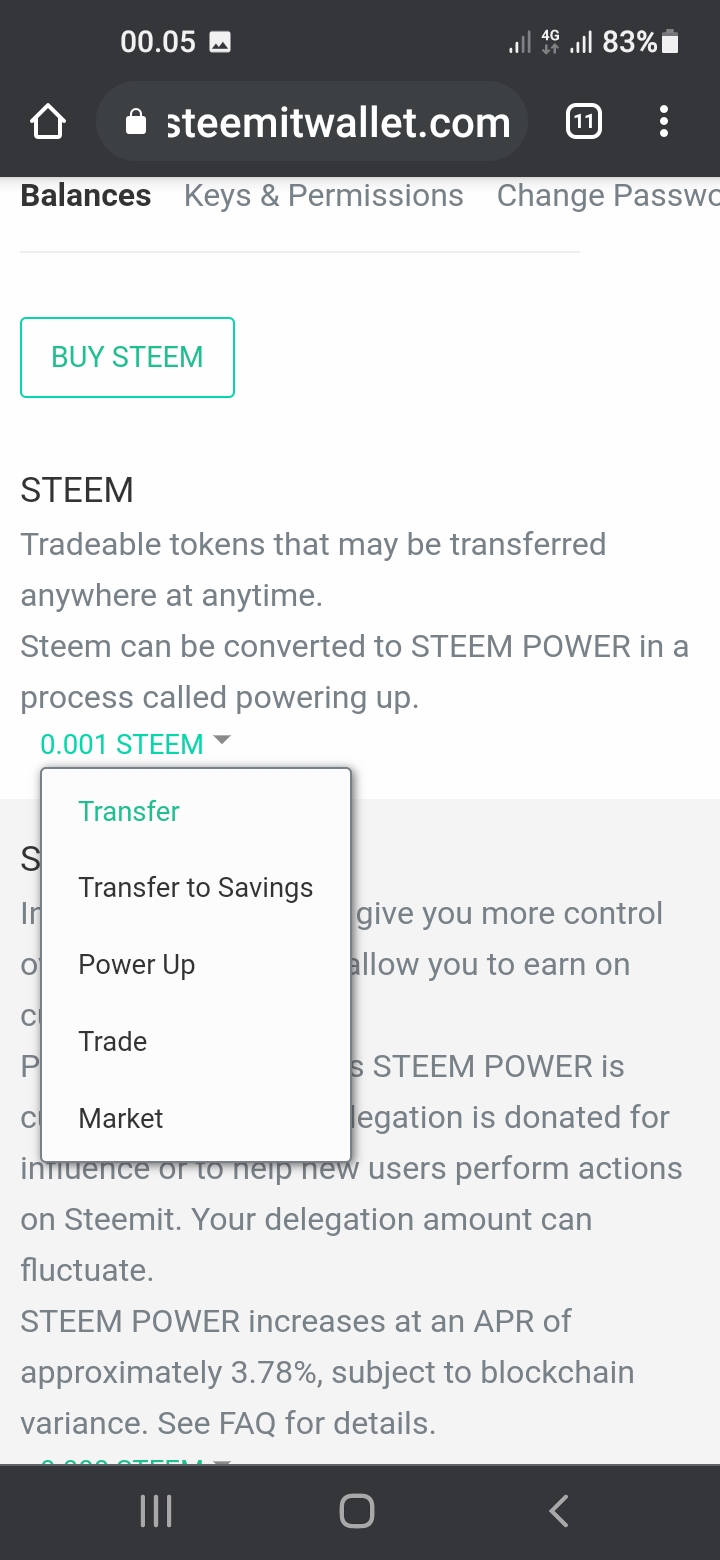Open the browser three-dot menu
Image resolution: width=720 pixels, height=1560 pixels.
tap(663, 123)
